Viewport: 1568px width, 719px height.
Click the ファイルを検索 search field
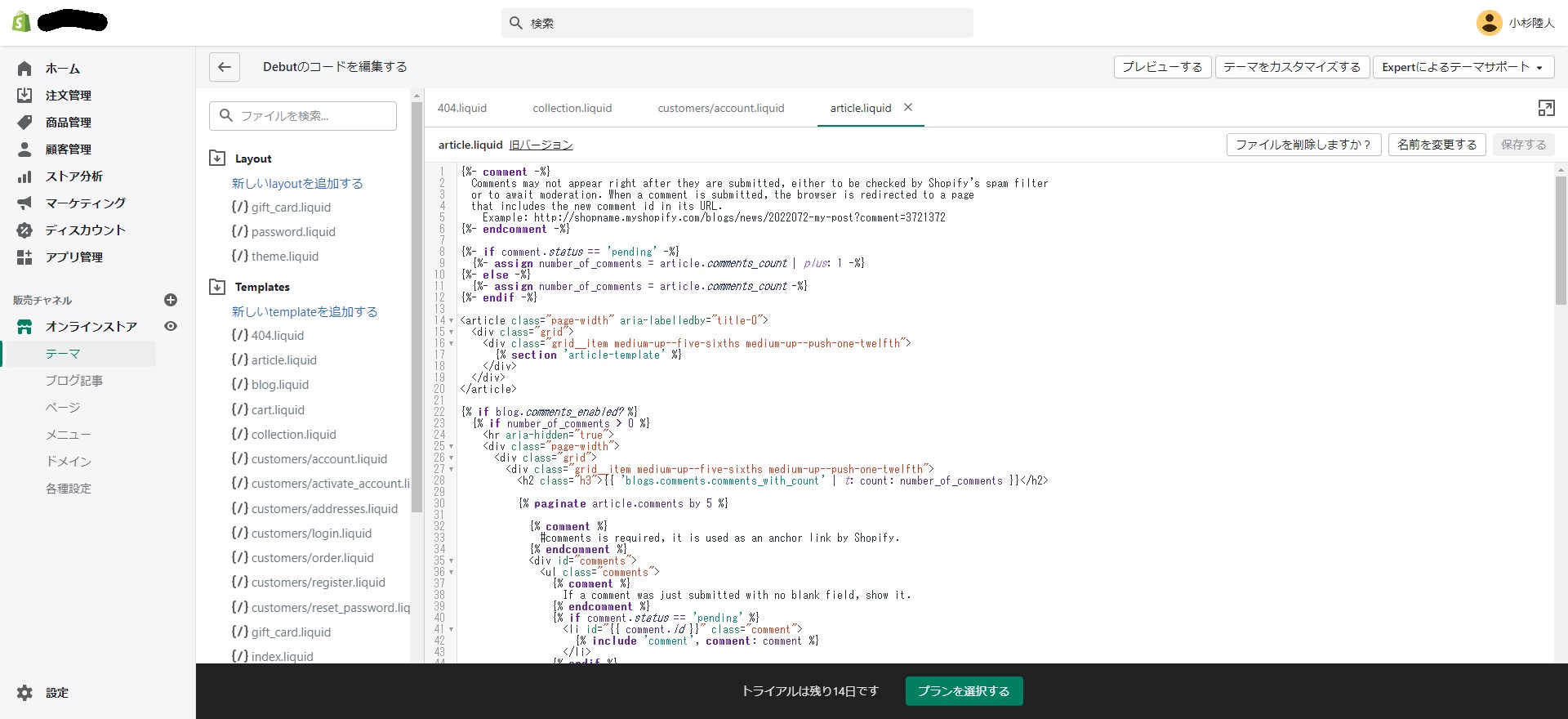coord(304,116)
